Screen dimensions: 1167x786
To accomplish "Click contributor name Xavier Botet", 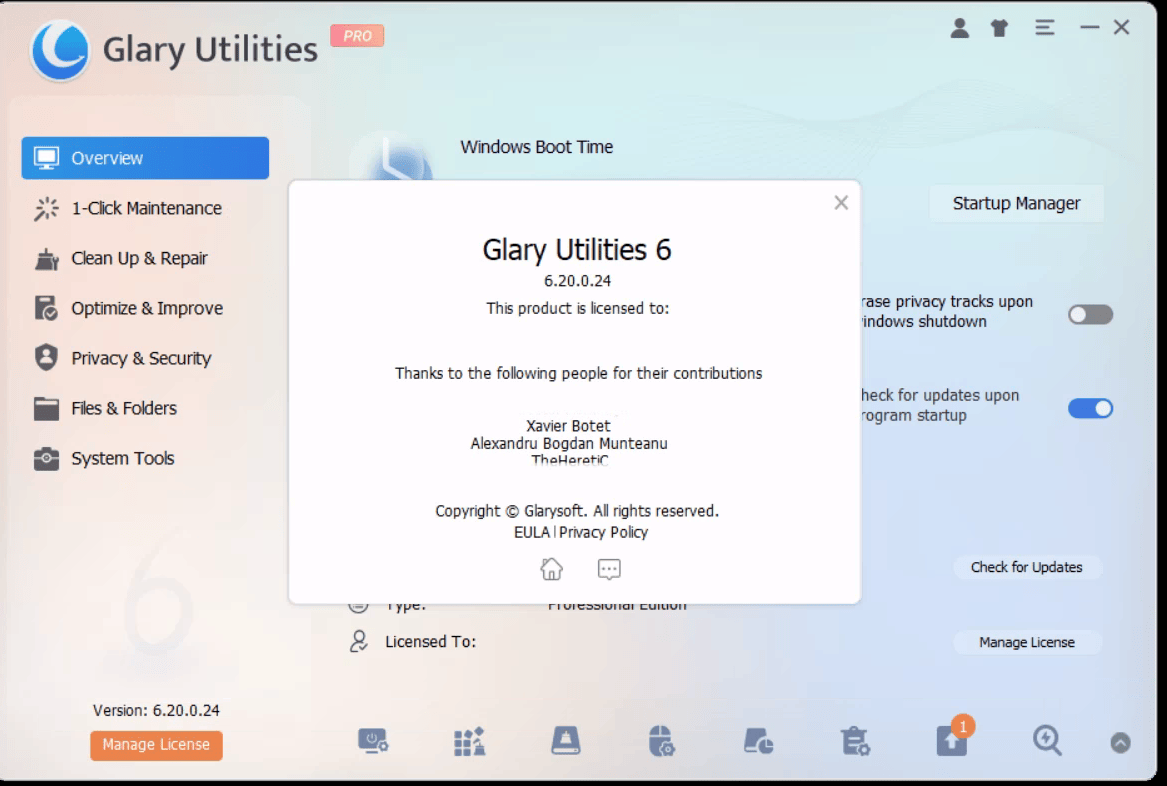I will (568, 426).
